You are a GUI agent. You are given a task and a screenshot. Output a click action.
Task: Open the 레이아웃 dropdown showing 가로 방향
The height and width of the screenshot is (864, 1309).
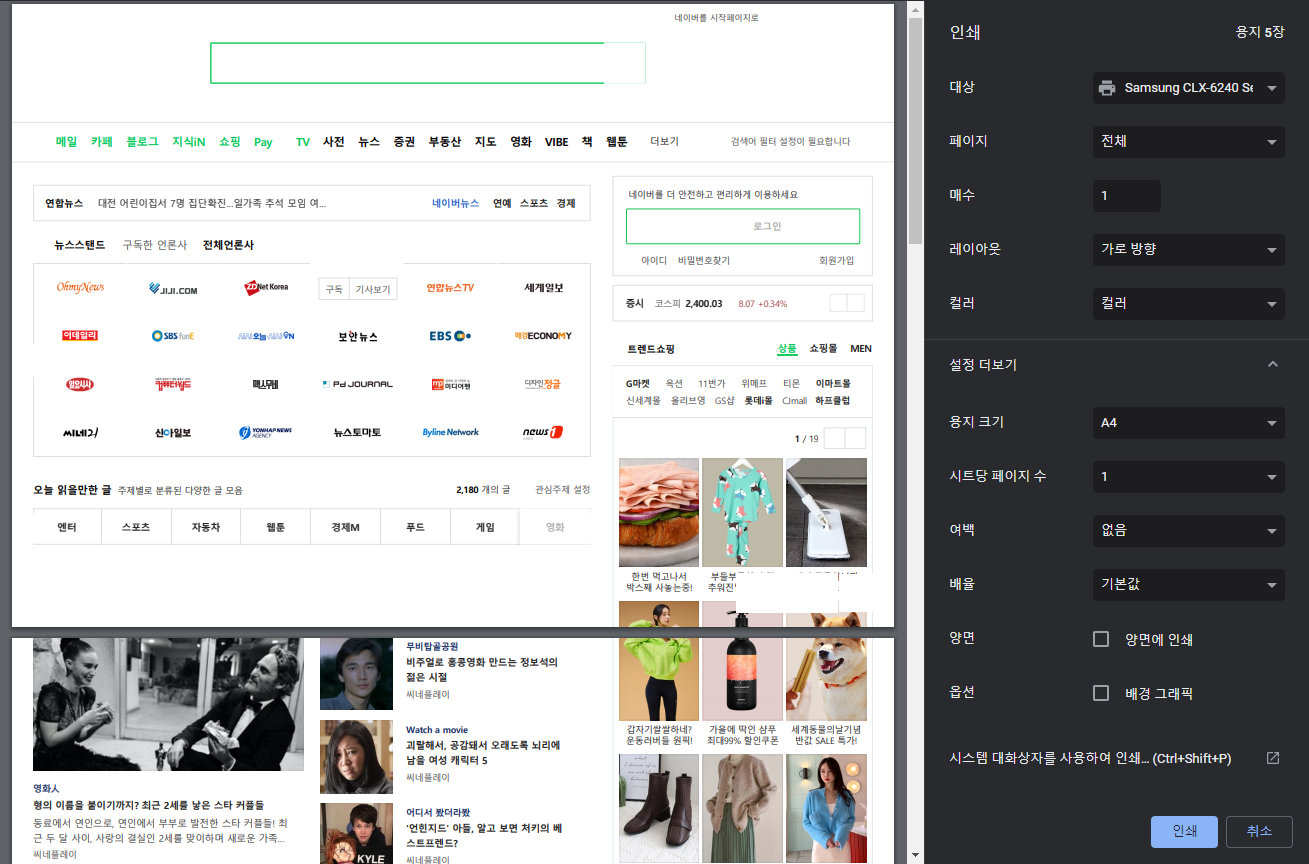[x=1188, y=249]
